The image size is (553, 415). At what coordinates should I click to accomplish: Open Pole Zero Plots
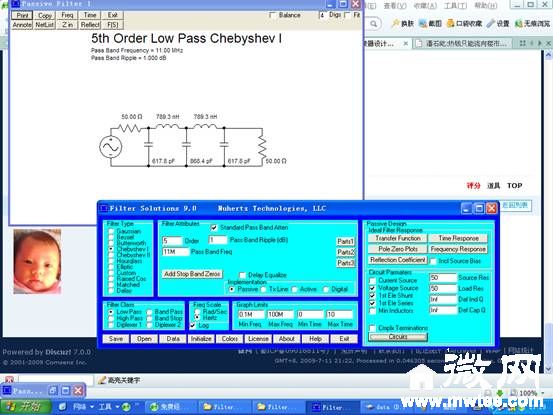(x=397, y=249)
